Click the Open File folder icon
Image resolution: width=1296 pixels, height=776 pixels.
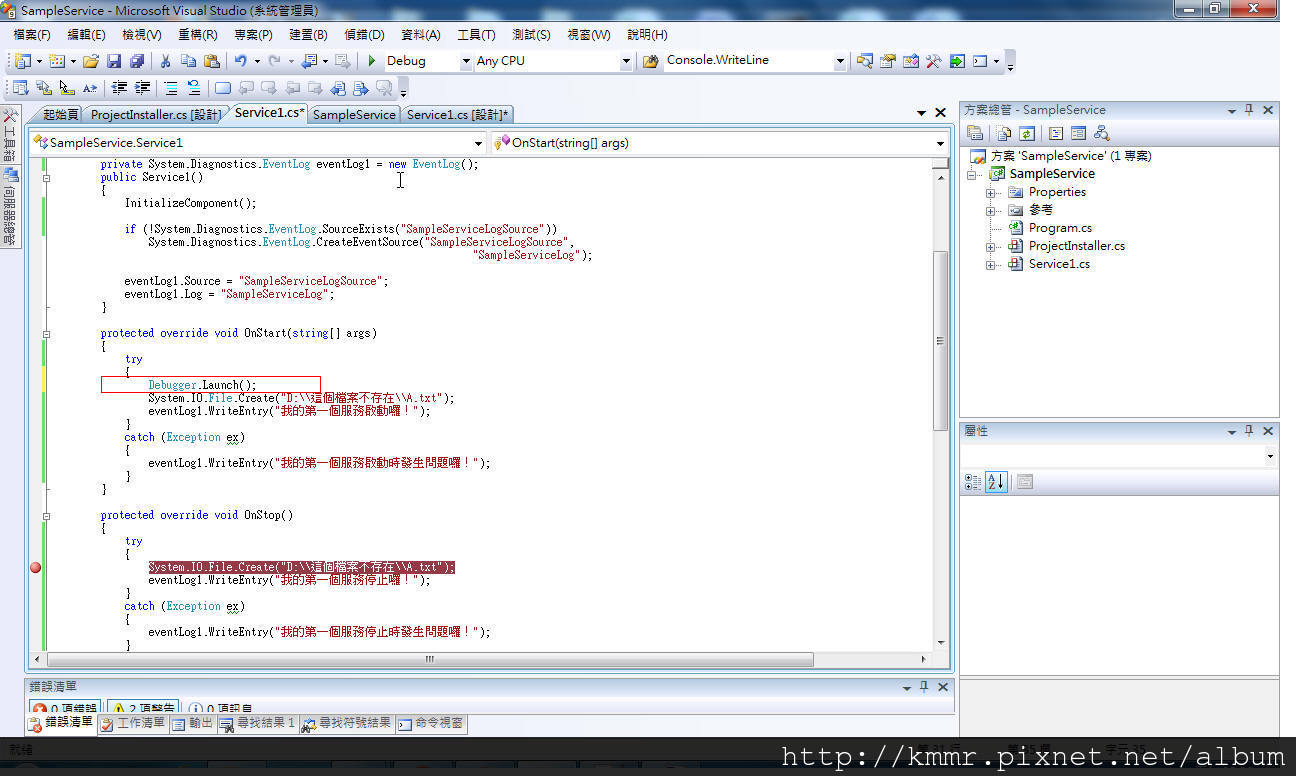coord(91,61)
